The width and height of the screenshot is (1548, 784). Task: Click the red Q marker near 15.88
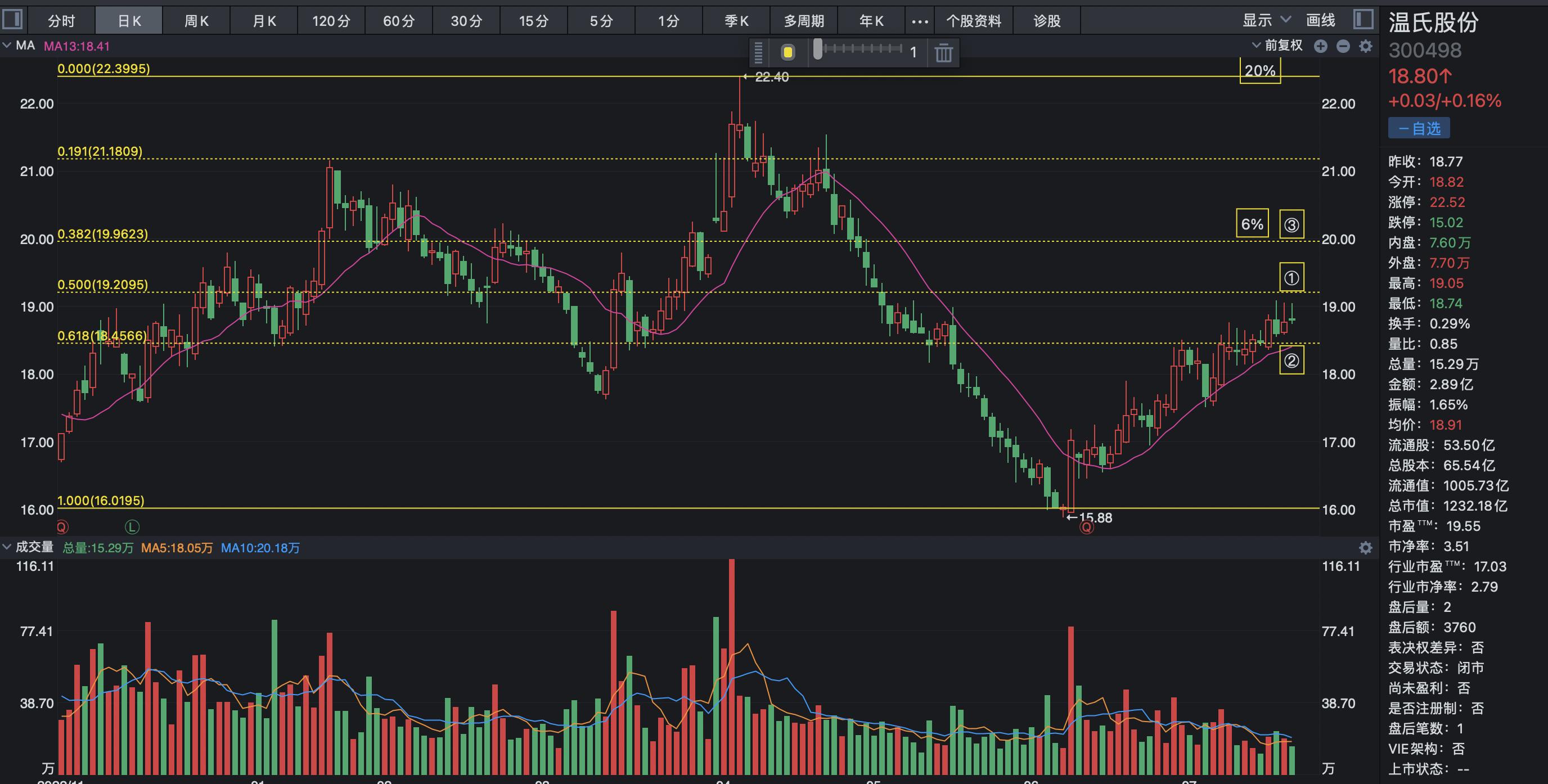1087,528
